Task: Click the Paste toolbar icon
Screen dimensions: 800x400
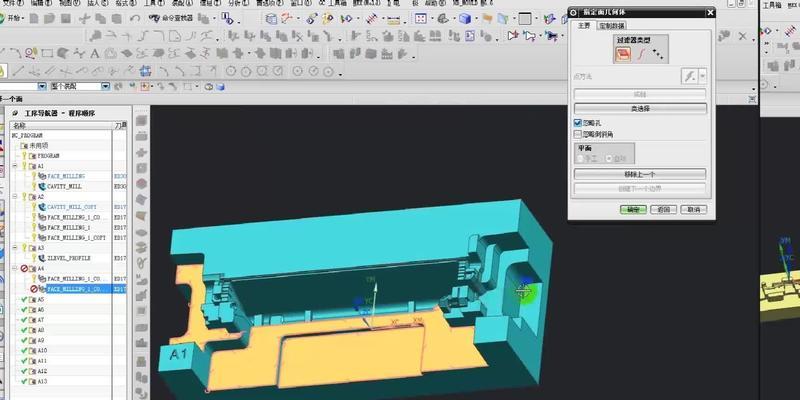Action: point(117,19)
